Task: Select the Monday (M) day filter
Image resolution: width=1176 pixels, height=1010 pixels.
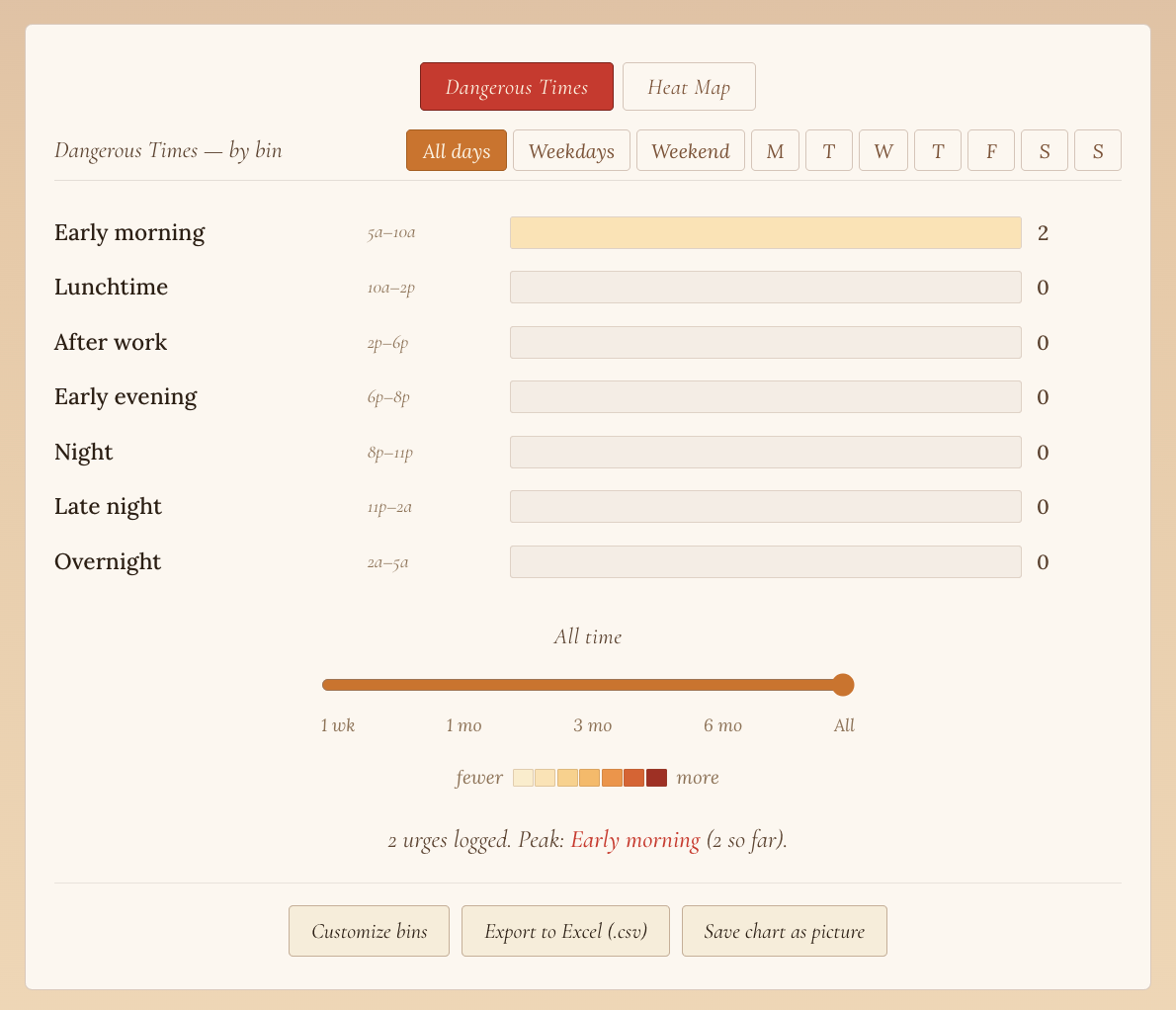Action: point(775,151)
